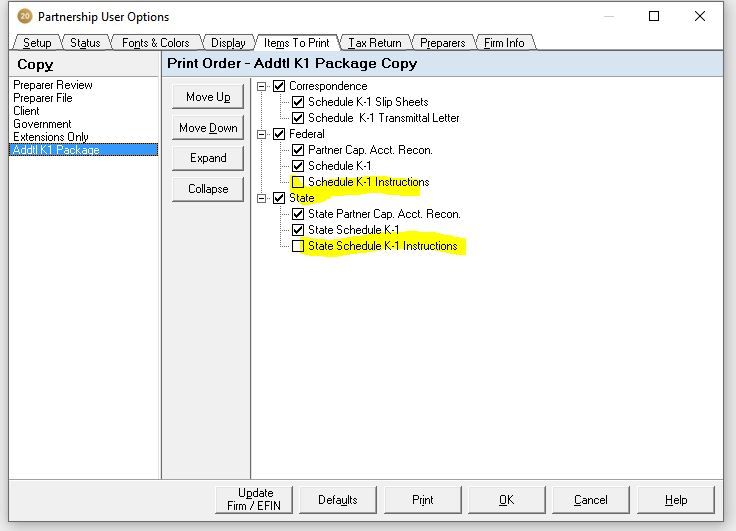Click the app icon in title bar

pos(24,16)
